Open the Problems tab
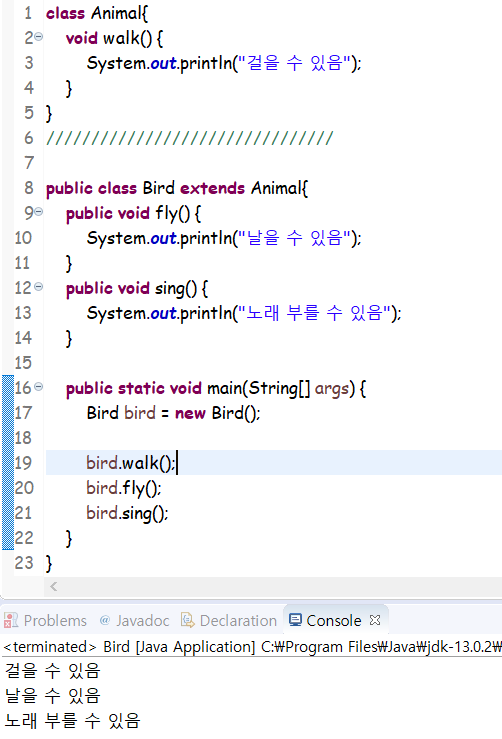This screenshot has width=502, height=739. [45, 620]
